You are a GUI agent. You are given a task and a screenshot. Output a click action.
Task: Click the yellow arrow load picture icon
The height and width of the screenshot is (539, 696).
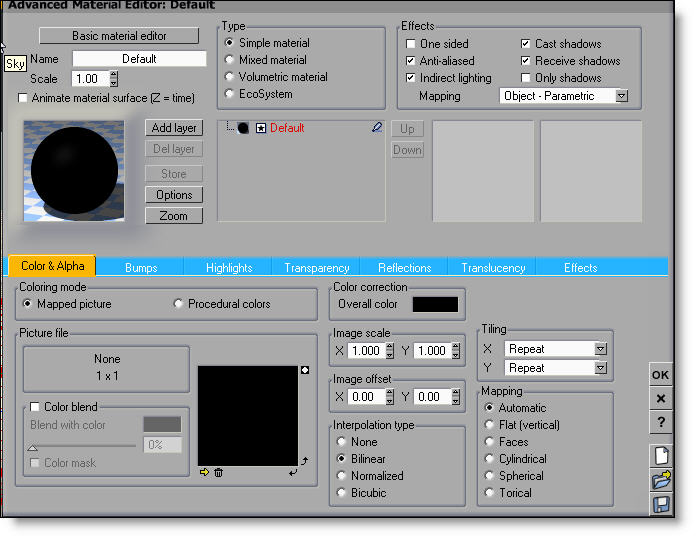coord(205,472)
